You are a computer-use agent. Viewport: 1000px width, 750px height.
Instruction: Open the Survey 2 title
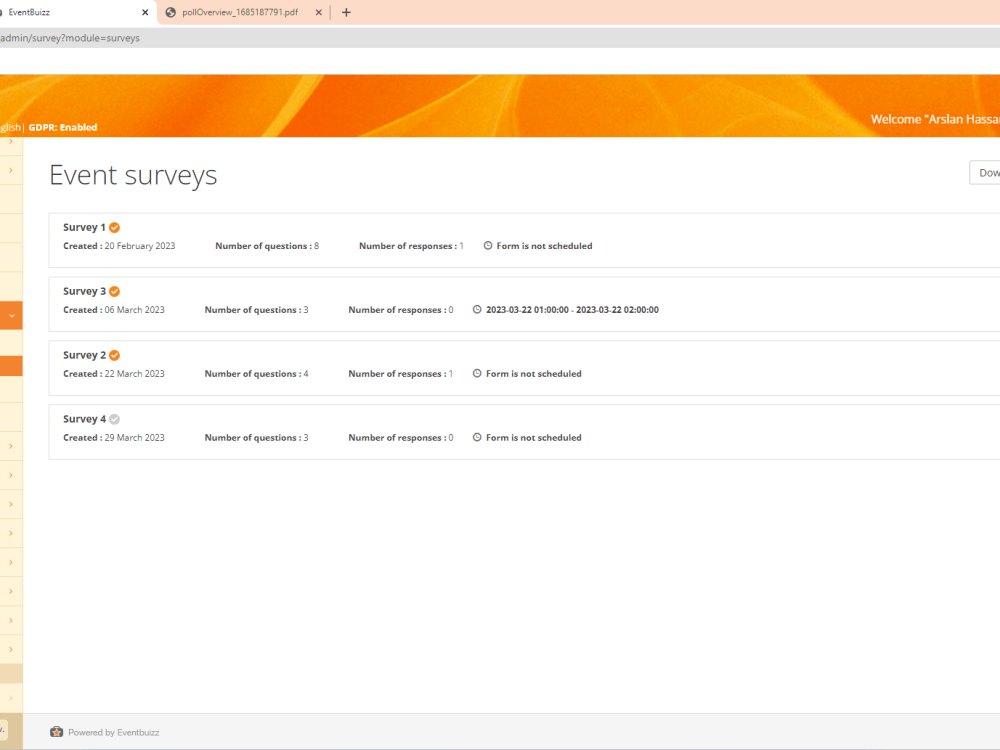coord(84,355)
